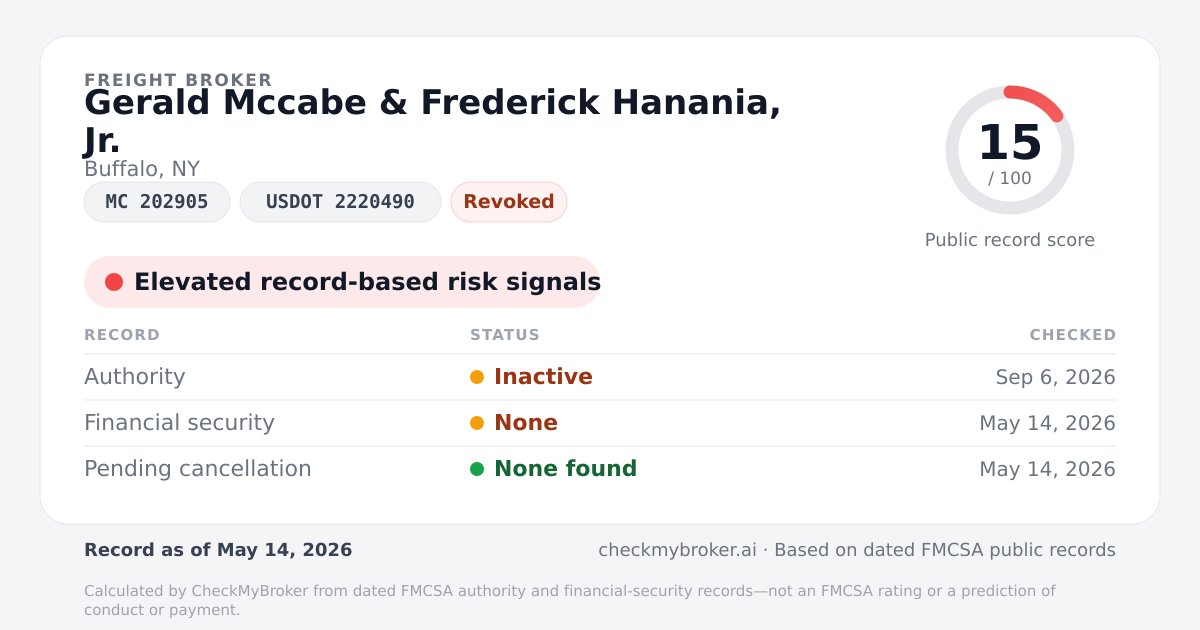The image size is (1200, 630).
Task: Click the green dot beside None found
Action: click(x=477, y=469)
